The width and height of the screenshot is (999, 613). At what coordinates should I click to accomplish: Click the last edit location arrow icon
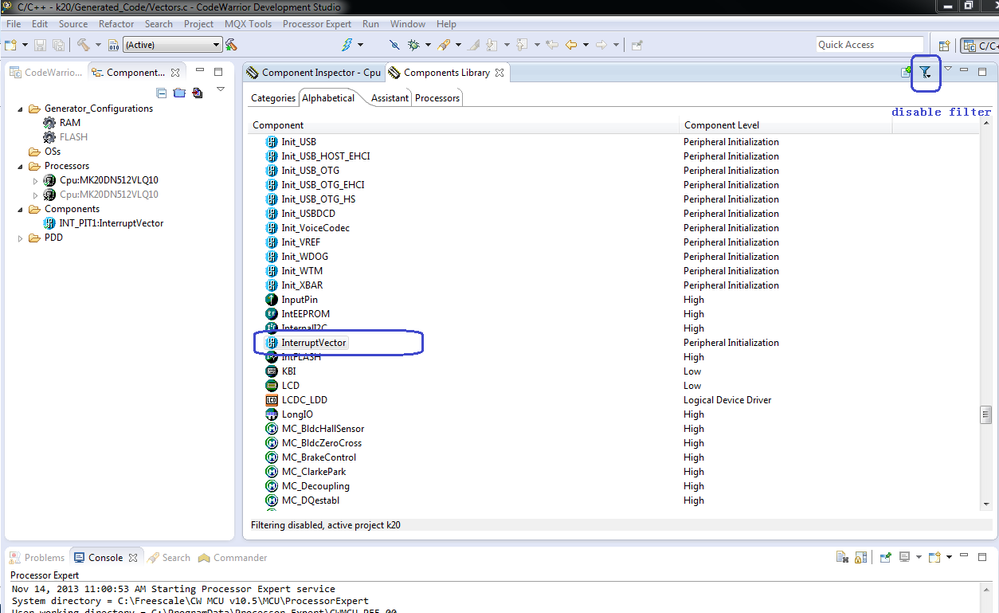(552, 45)
